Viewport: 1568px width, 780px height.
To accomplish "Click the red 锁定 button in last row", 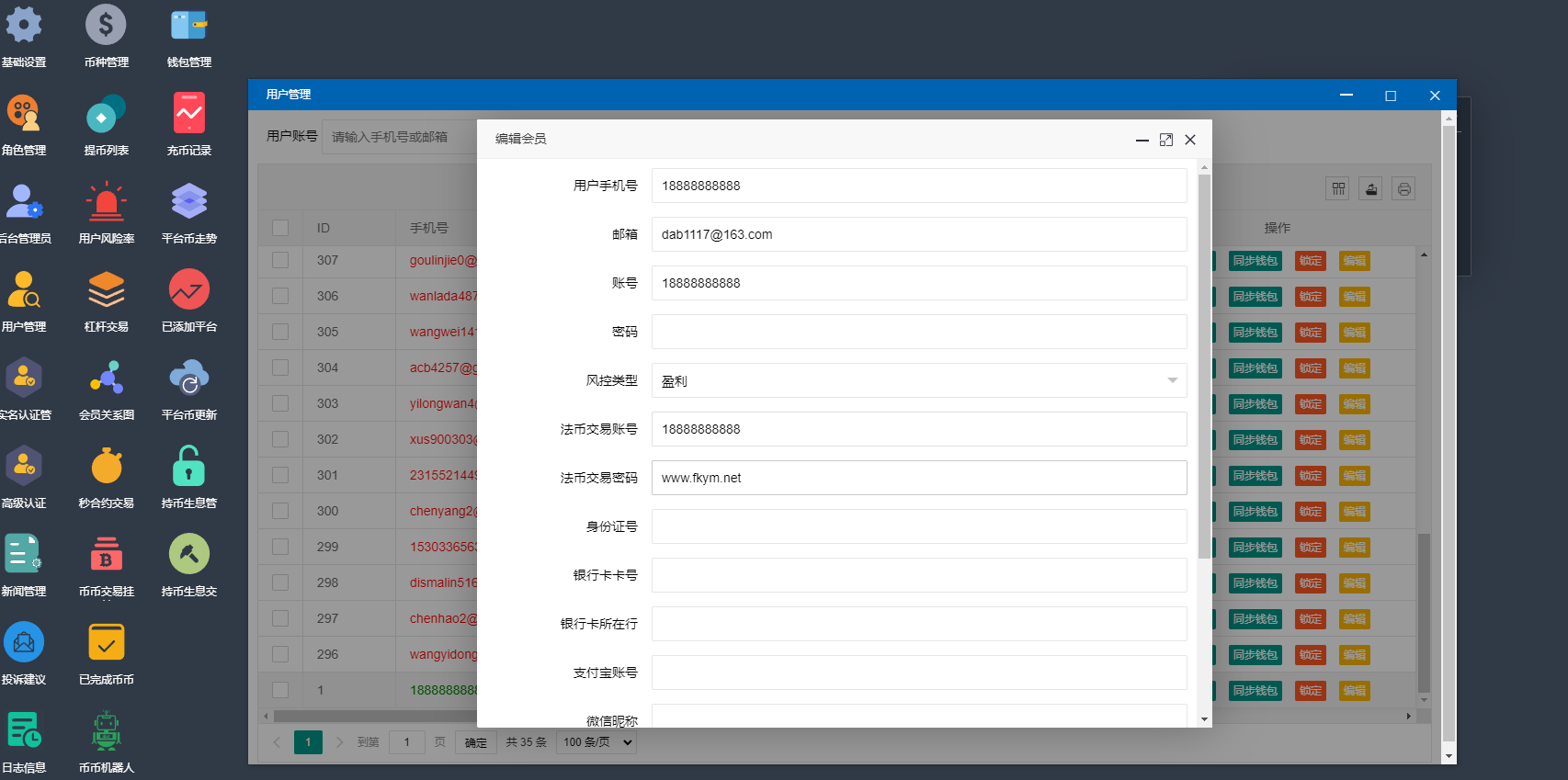I will tap(1310, 691).
